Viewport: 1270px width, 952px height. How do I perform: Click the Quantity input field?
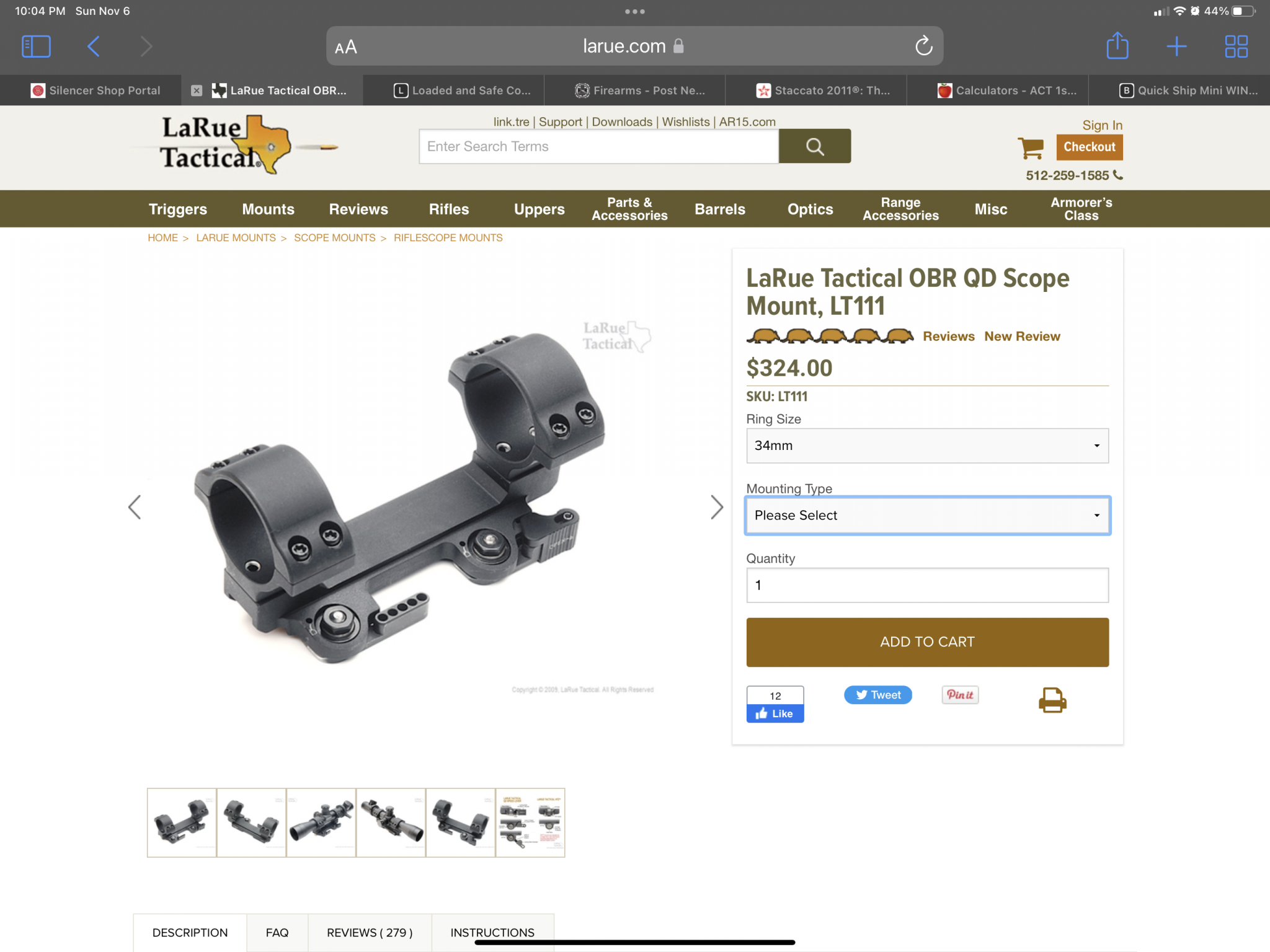[927, 585]
